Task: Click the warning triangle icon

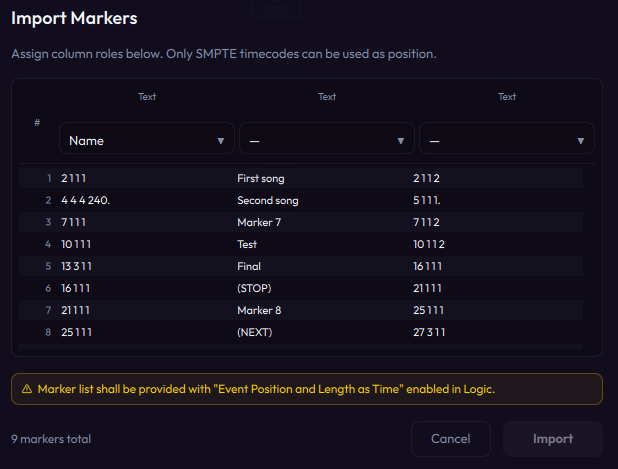Action: pos(27,389)
